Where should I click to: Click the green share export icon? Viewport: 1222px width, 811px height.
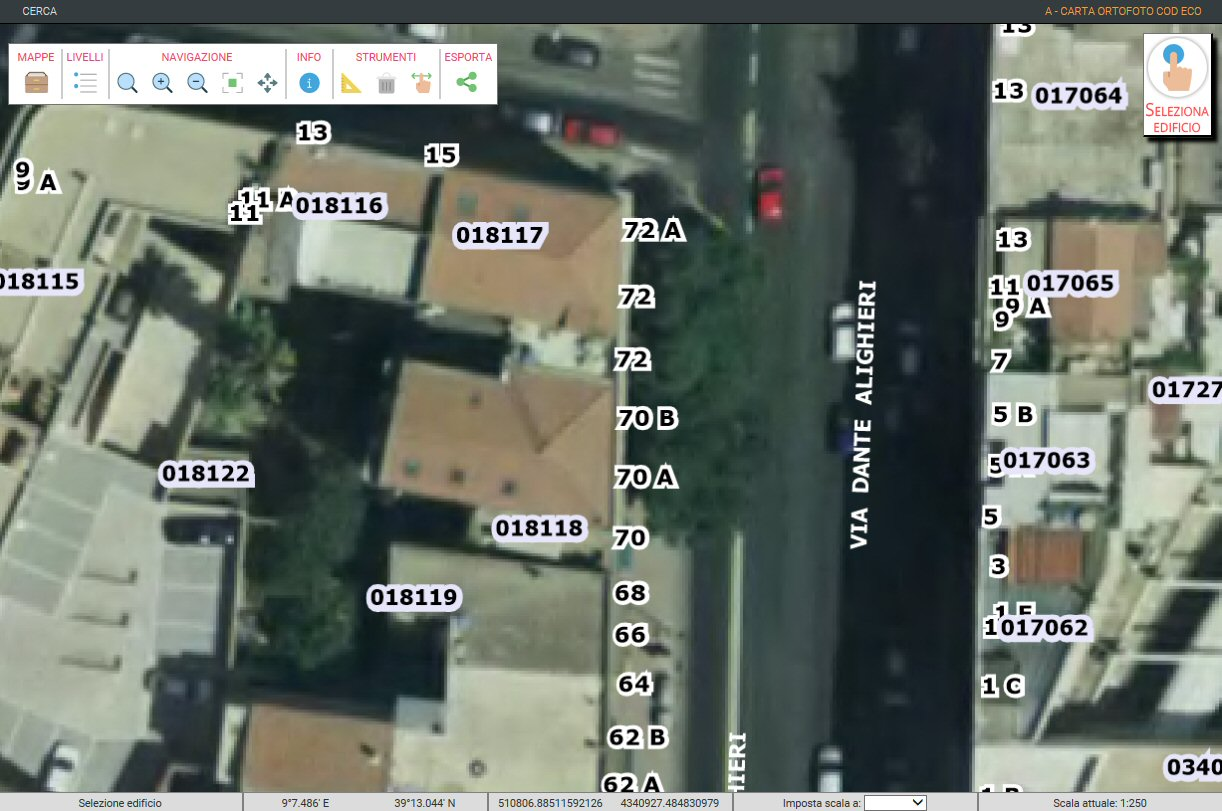coord(466,83)
